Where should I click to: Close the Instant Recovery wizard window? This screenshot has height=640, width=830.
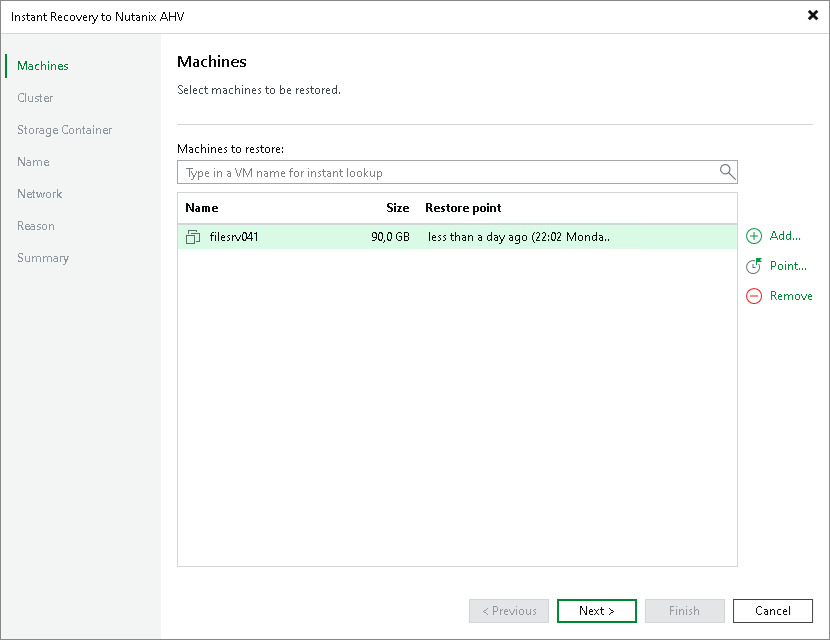point(813,15)
